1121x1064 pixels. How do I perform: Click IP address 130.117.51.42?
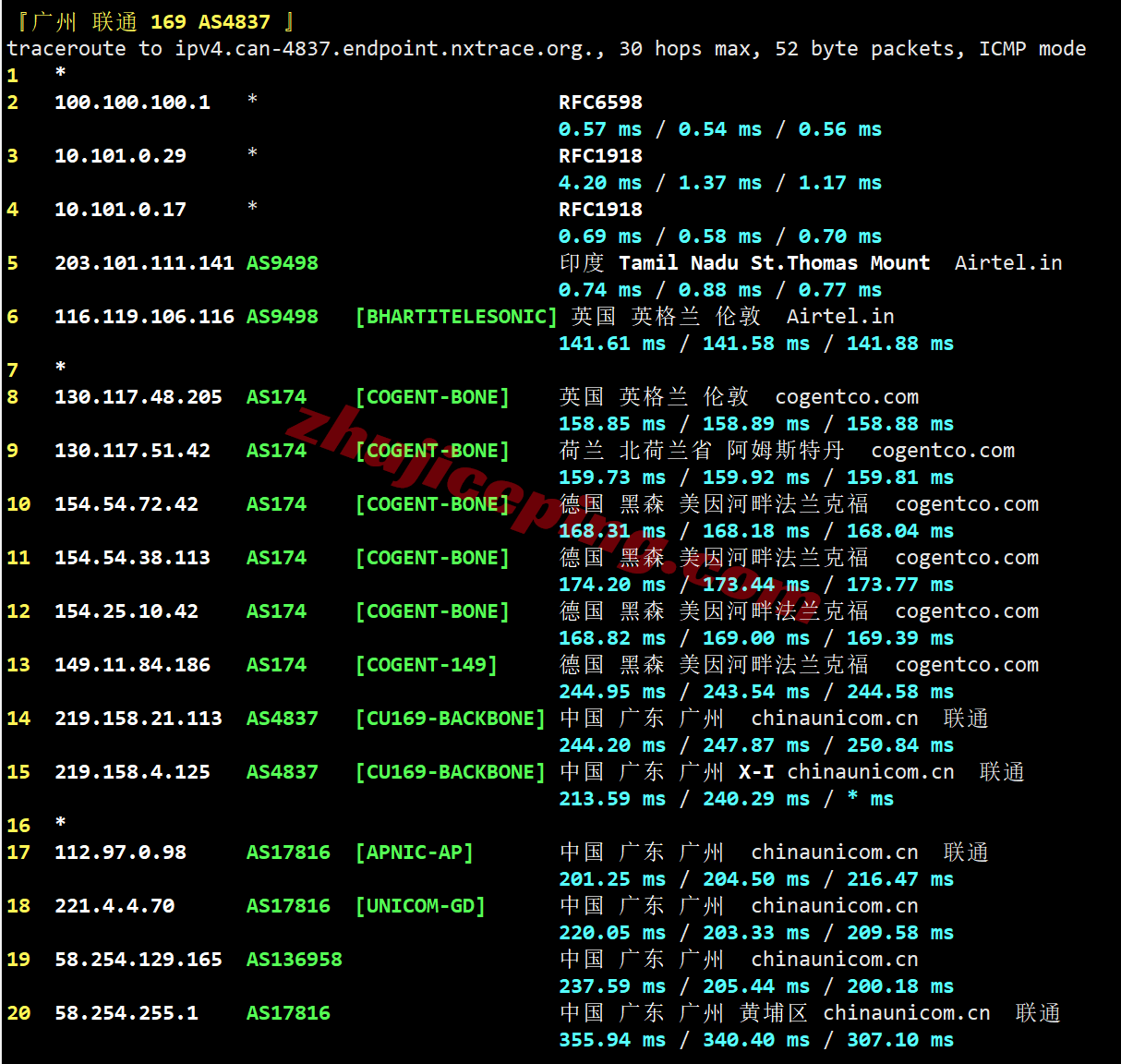[x=132, y=451]
